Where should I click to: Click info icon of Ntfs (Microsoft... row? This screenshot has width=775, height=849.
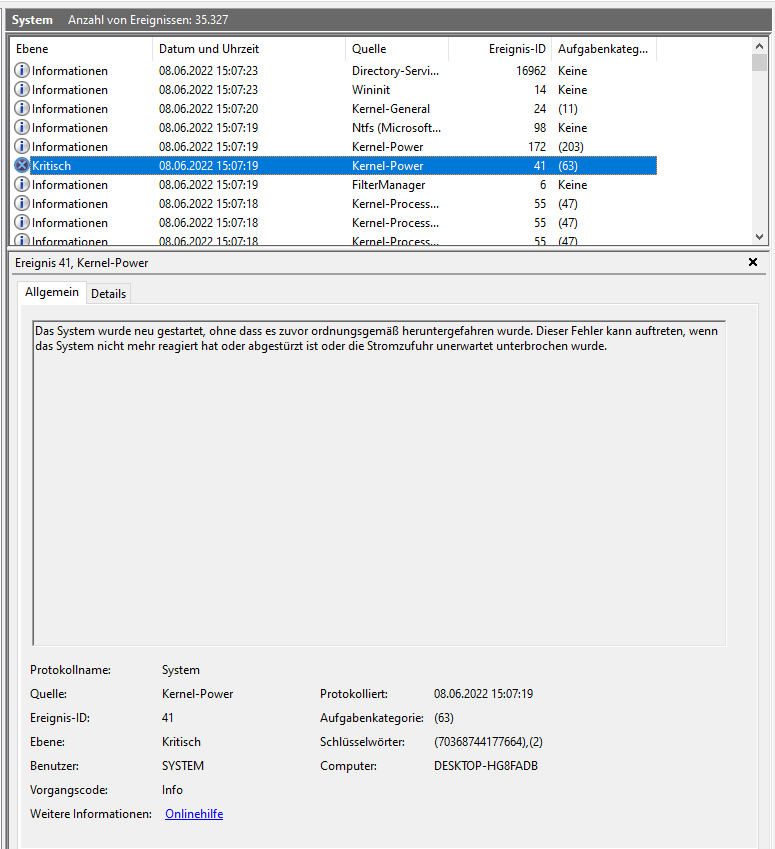pyautogui.click(x=22, y=127)
